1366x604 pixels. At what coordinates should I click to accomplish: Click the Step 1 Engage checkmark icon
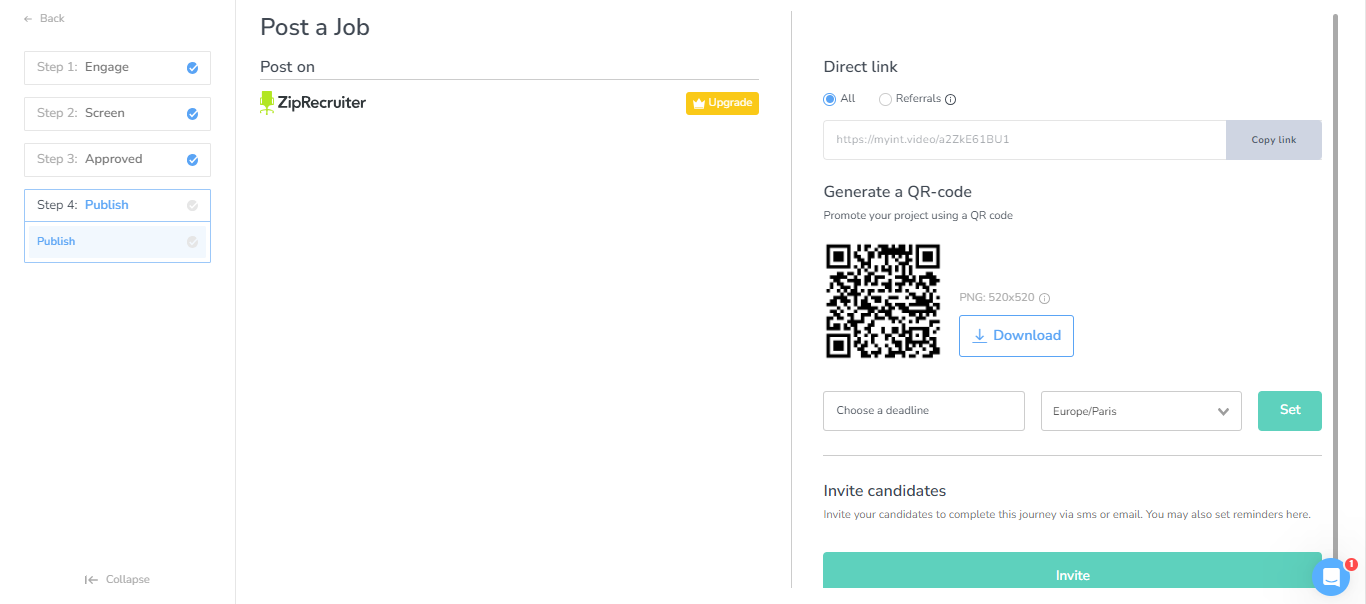coord(192,68)
